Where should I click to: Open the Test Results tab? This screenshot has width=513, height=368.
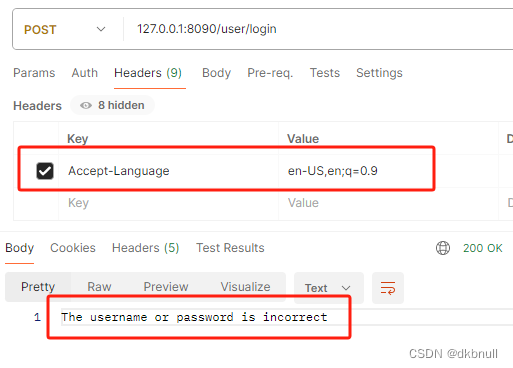(x=230, y=248)
